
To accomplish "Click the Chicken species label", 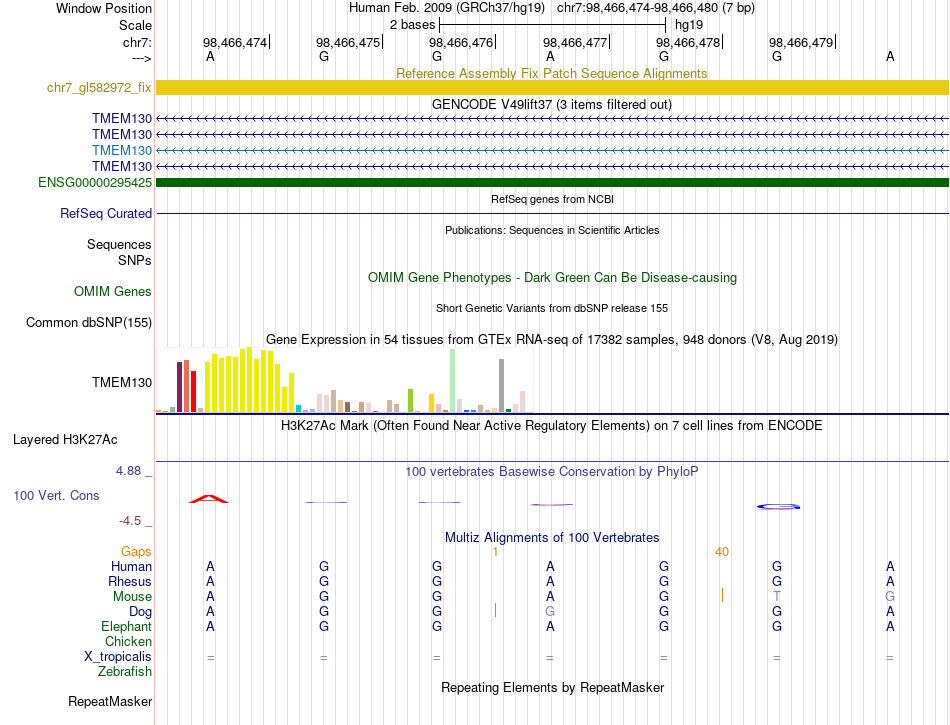I will pos(128,641).
